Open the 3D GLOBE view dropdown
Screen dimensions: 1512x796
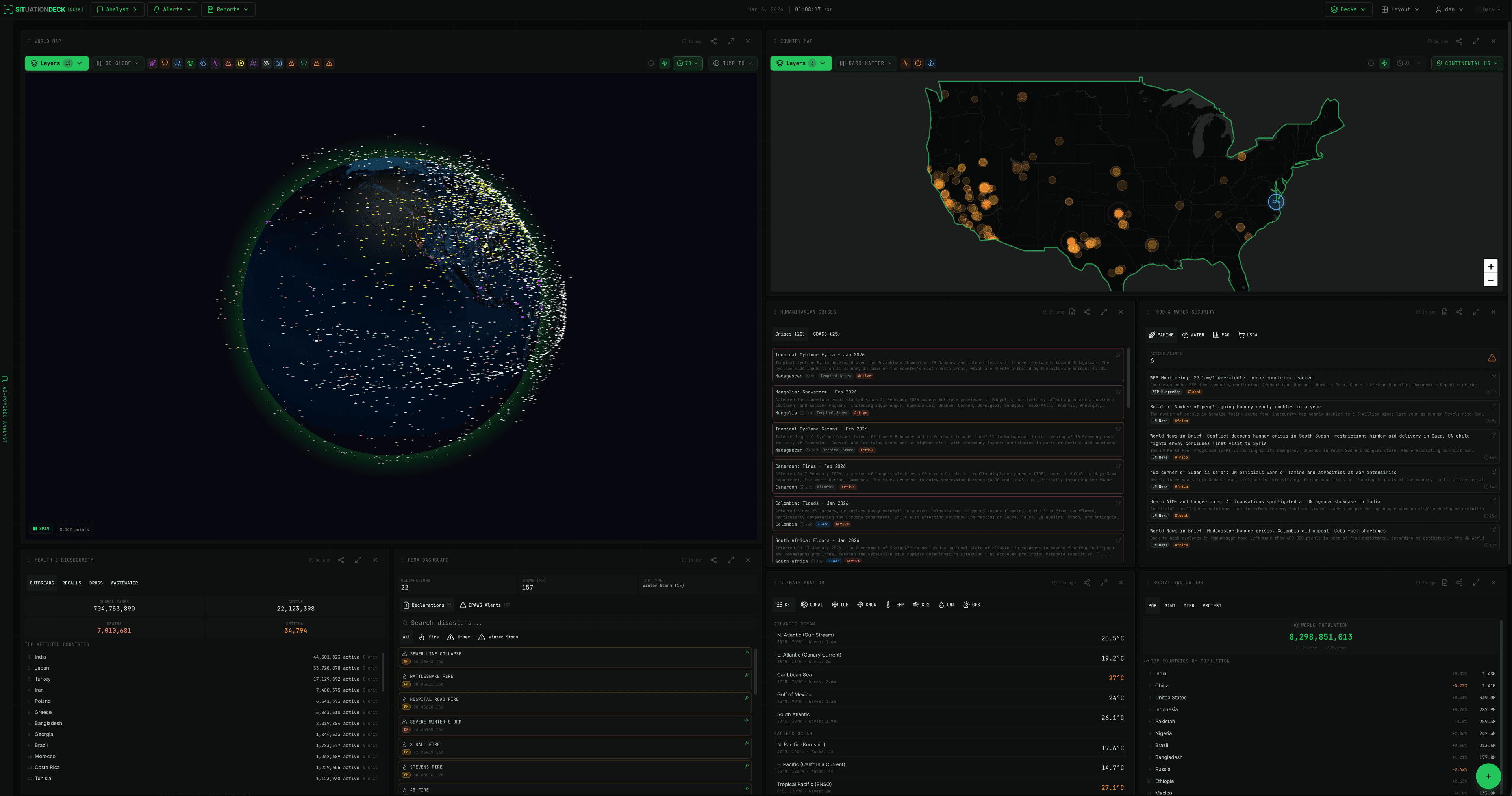[118, 63]
